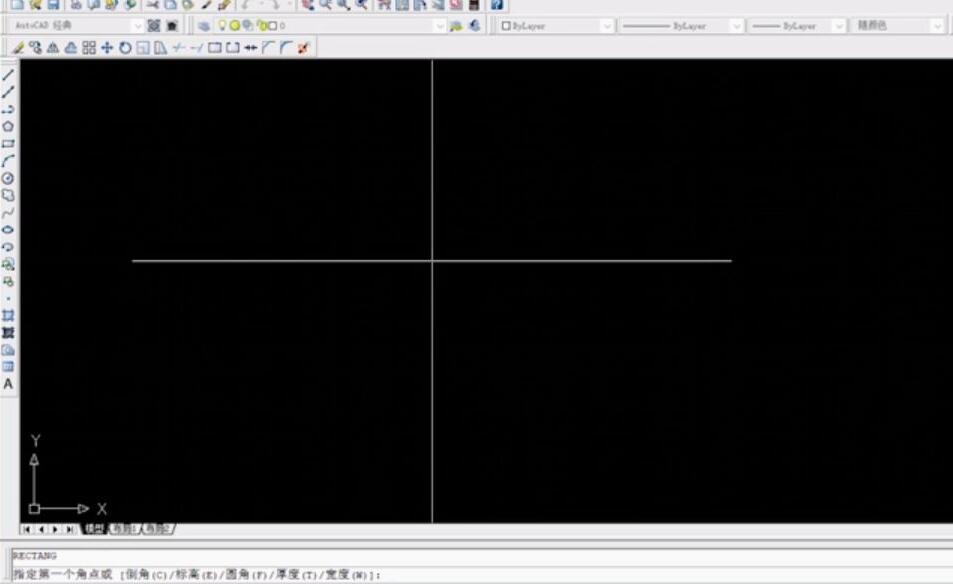Select the Move modify tool
The height and width of the screenshot is (584, 953).
(107, 47)
